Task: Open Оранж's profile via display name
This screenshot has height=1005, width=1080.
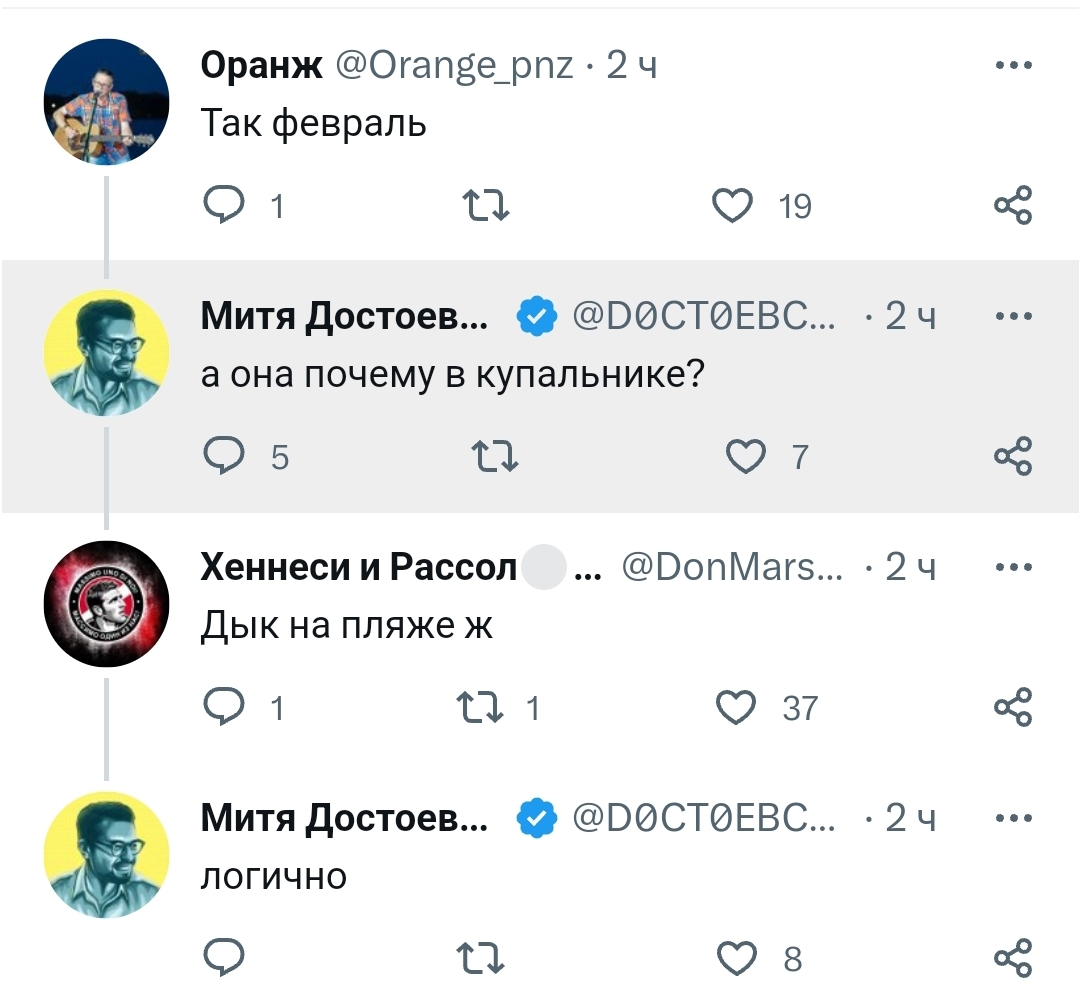Action: pyautogui.click(x=261, y=67)
